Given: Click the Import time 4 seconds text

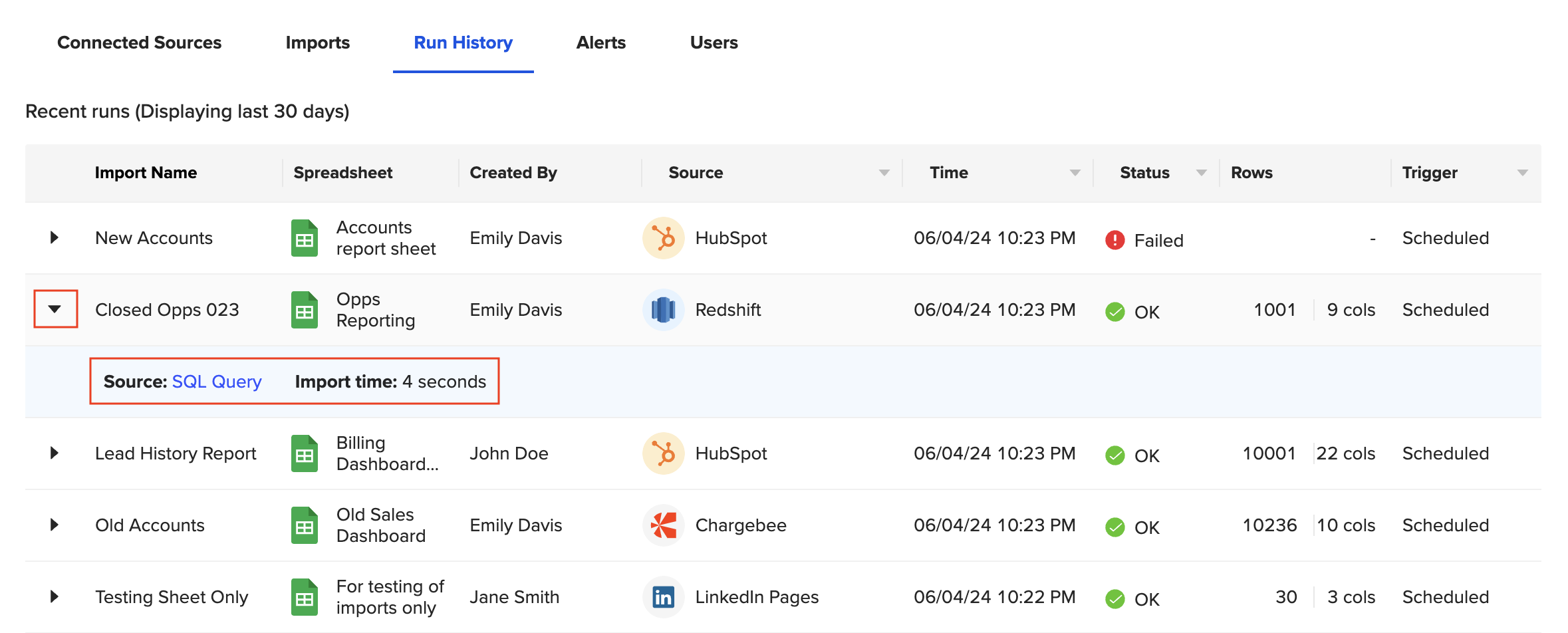Looking at the screenshot, I should click(390, 382).
